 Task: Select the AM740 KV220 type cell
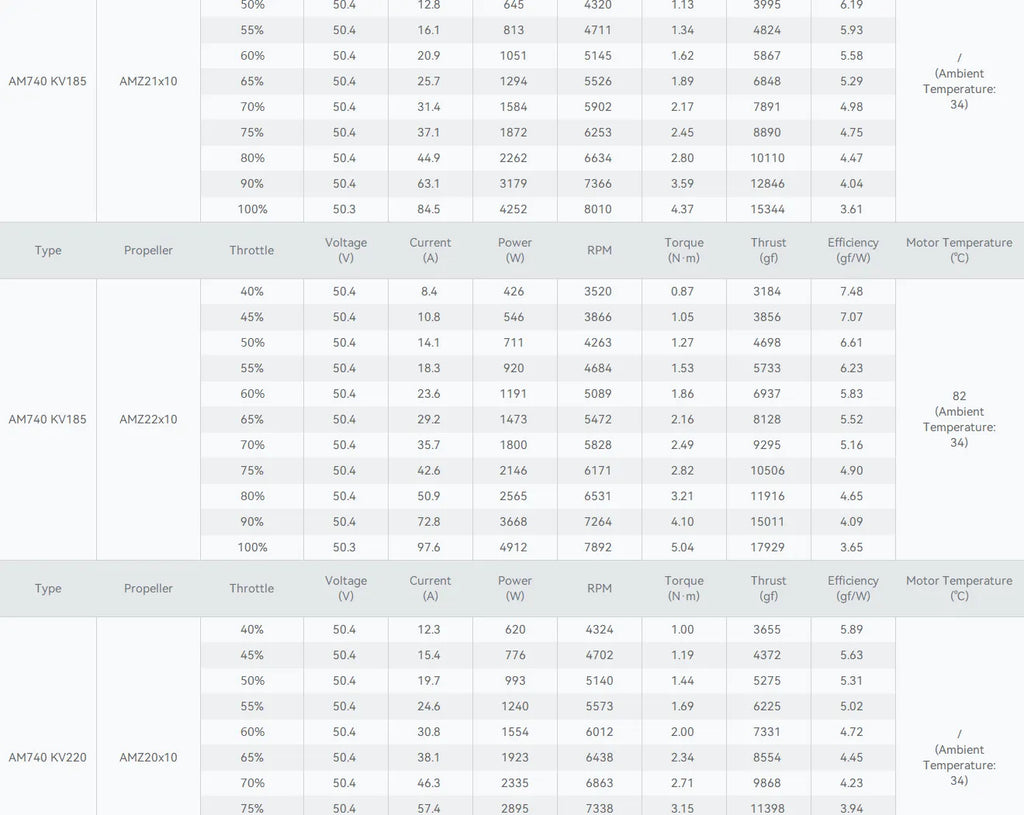tap(48, 758)
